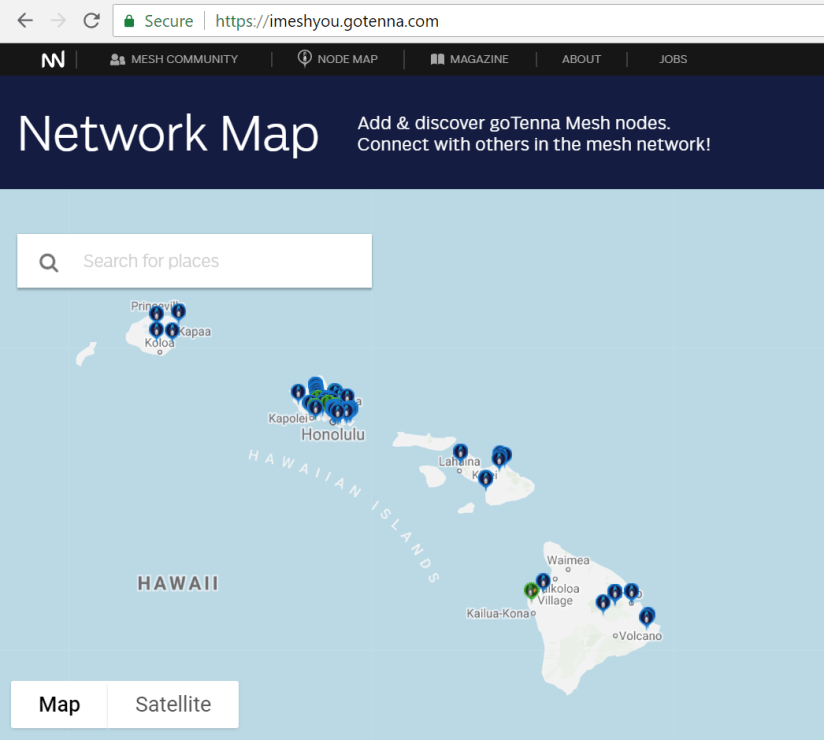Click the Search for places field
This screenshot has height=740, width=824.
pyautogui.click(x=220, y=262)
